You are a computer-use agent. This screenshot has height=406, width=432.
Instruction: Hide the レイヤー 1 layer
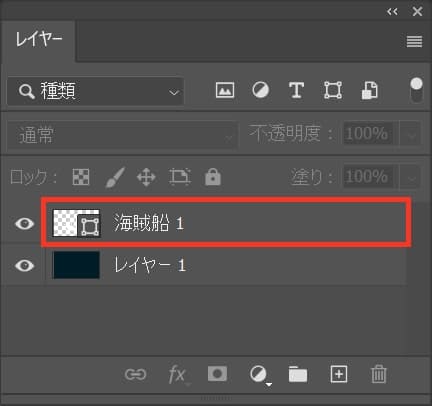[x=24, y=266]
